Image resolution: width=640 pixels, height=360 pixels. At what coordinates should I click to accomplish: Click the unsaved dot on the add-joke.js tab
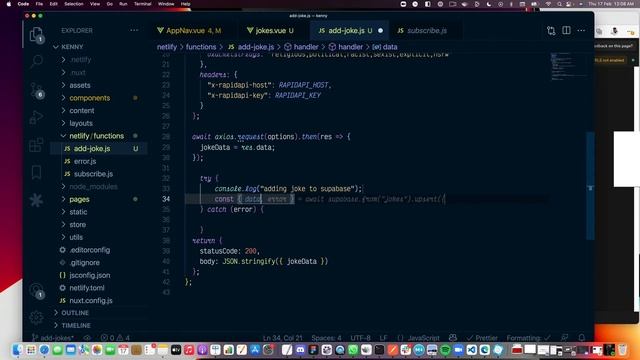point(380,31)
